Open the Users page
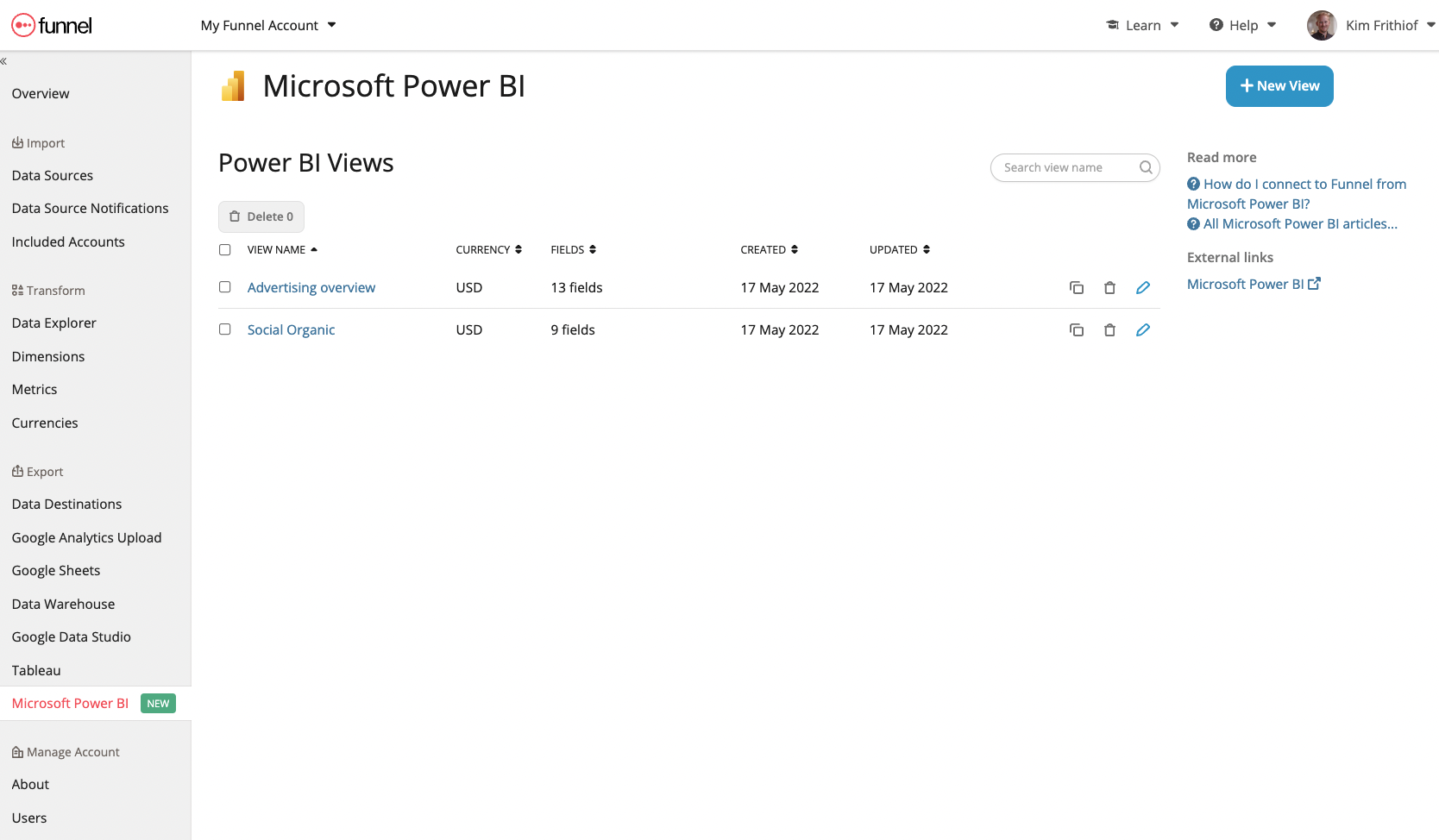Image resolution: width=1439 pixels, height=840 pixels. click(29, 818)
